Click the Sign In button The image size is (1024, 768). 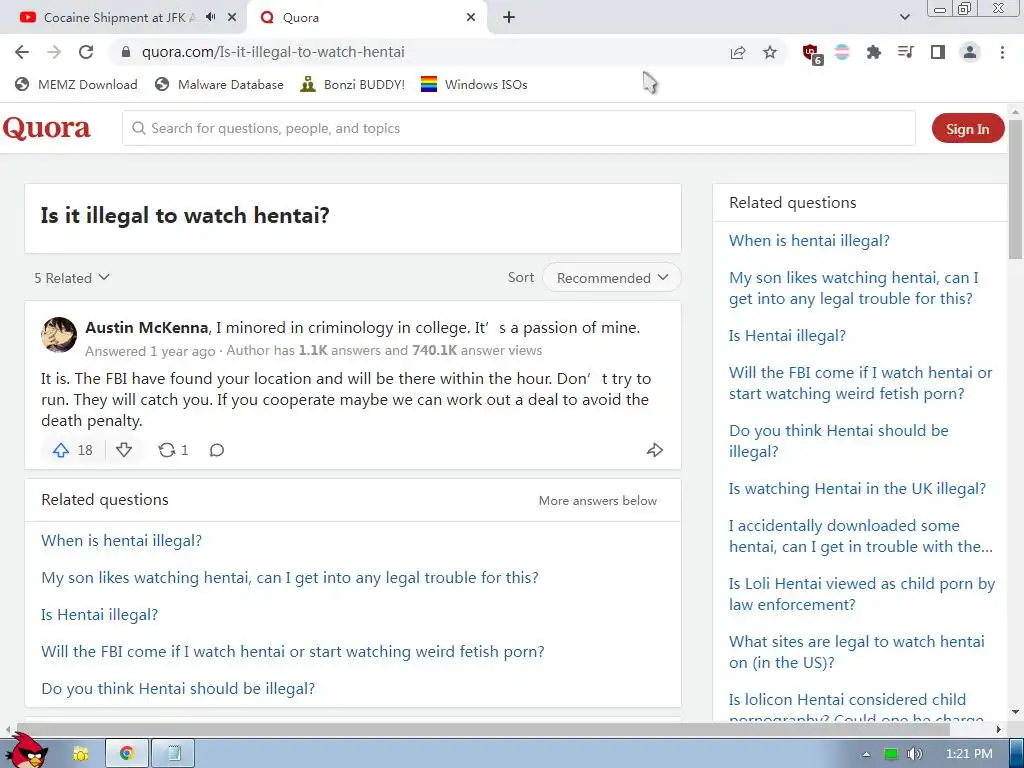(967, 129)
